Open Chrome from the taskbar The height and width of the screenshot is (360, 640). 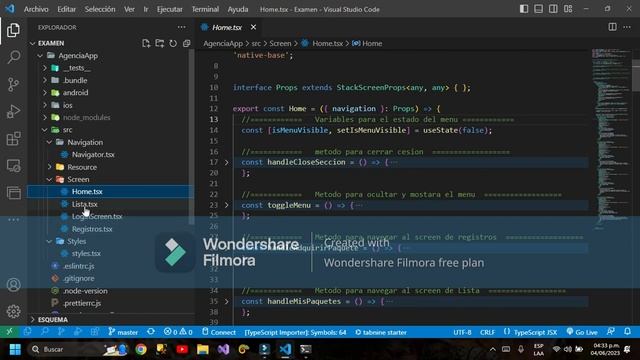141,349
